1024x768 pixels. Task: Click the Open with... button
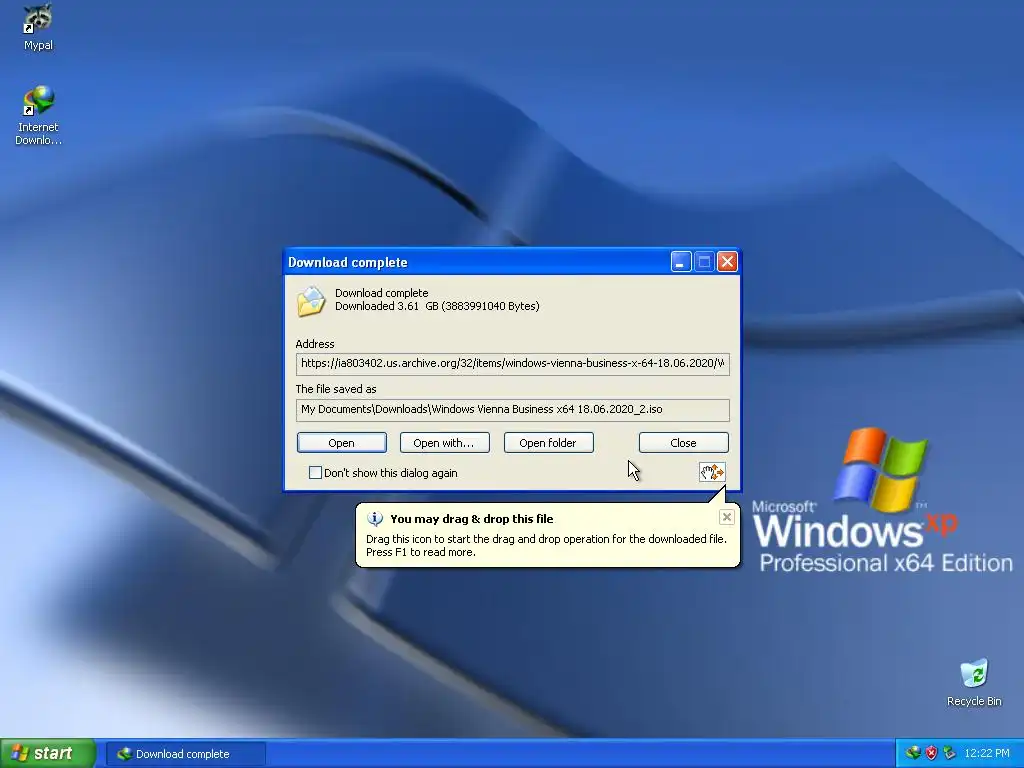tap(445, 443)
